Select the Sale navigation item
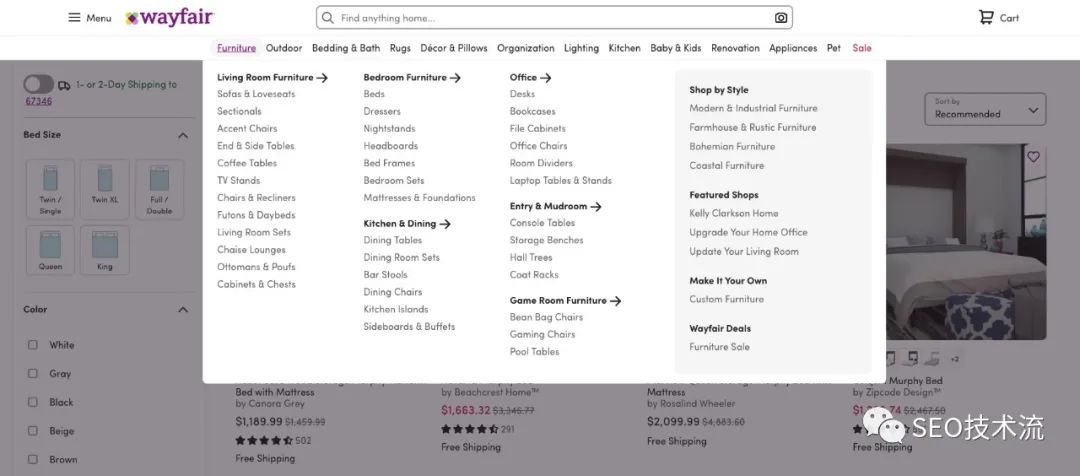 pyautogui.click(x=861, y=48)
